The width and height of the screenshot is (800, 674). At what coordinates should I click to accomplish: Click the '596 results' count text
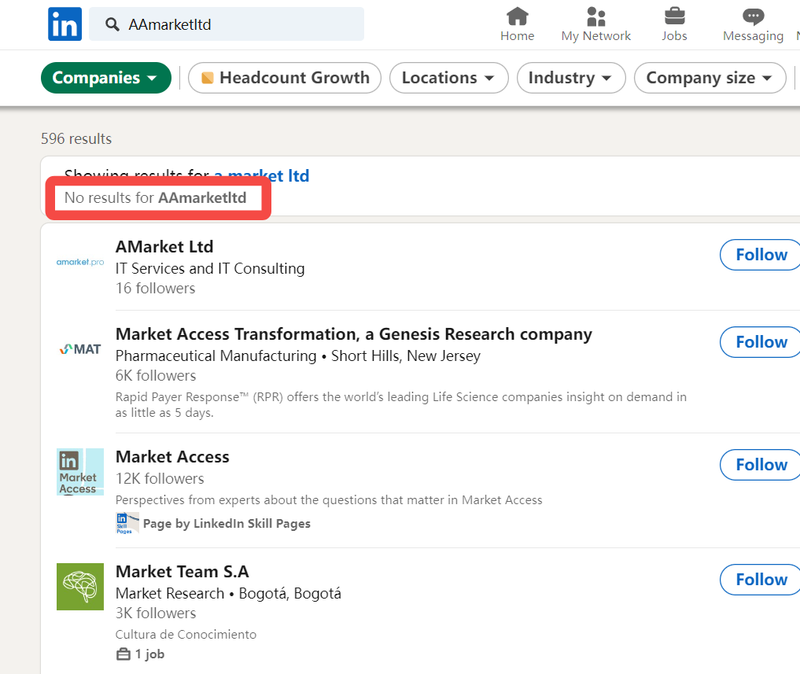[x=76, y=139]
